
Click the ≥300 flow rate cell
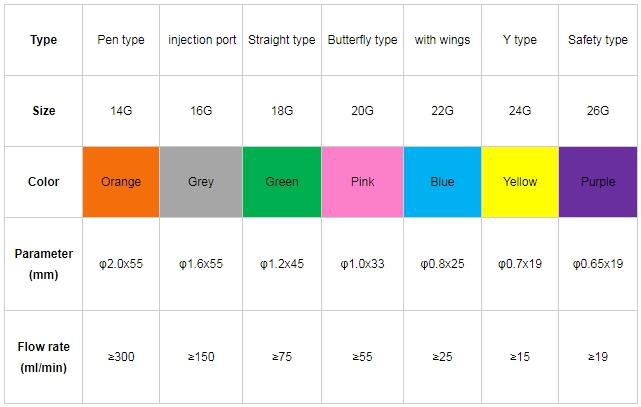point(121,357)
